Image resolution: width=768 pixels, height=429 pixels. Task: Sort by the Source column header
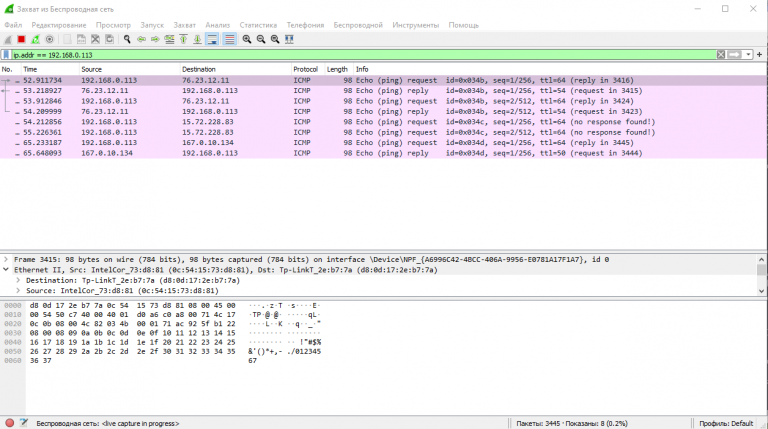[130, 70]
